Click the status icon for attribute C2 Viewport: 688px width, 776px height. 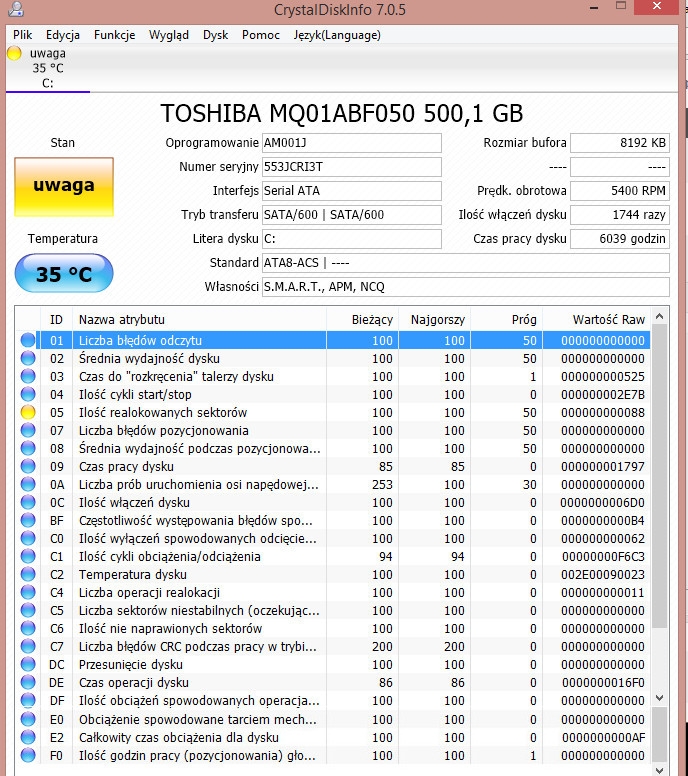point(28,574)
